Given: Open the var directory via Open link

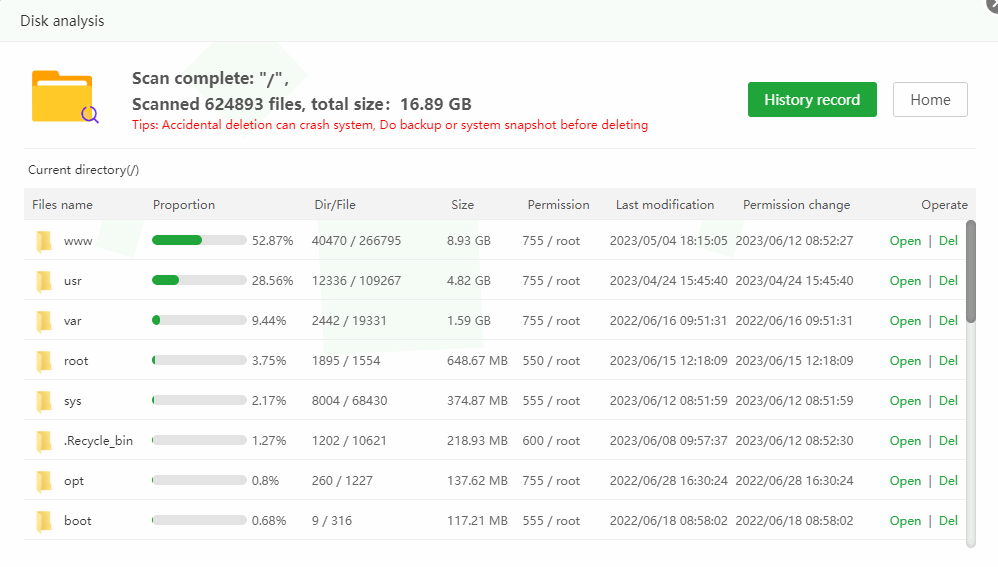Looking at the screenshot, I should [905, 321].
